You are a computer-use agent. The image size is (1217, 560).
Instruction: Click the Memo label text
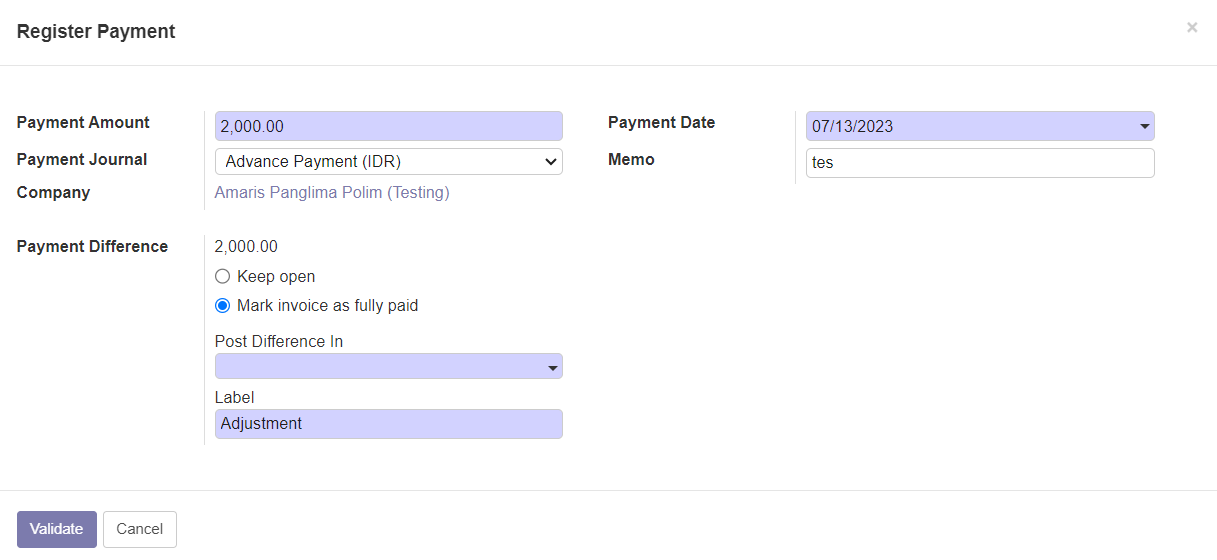631,160
